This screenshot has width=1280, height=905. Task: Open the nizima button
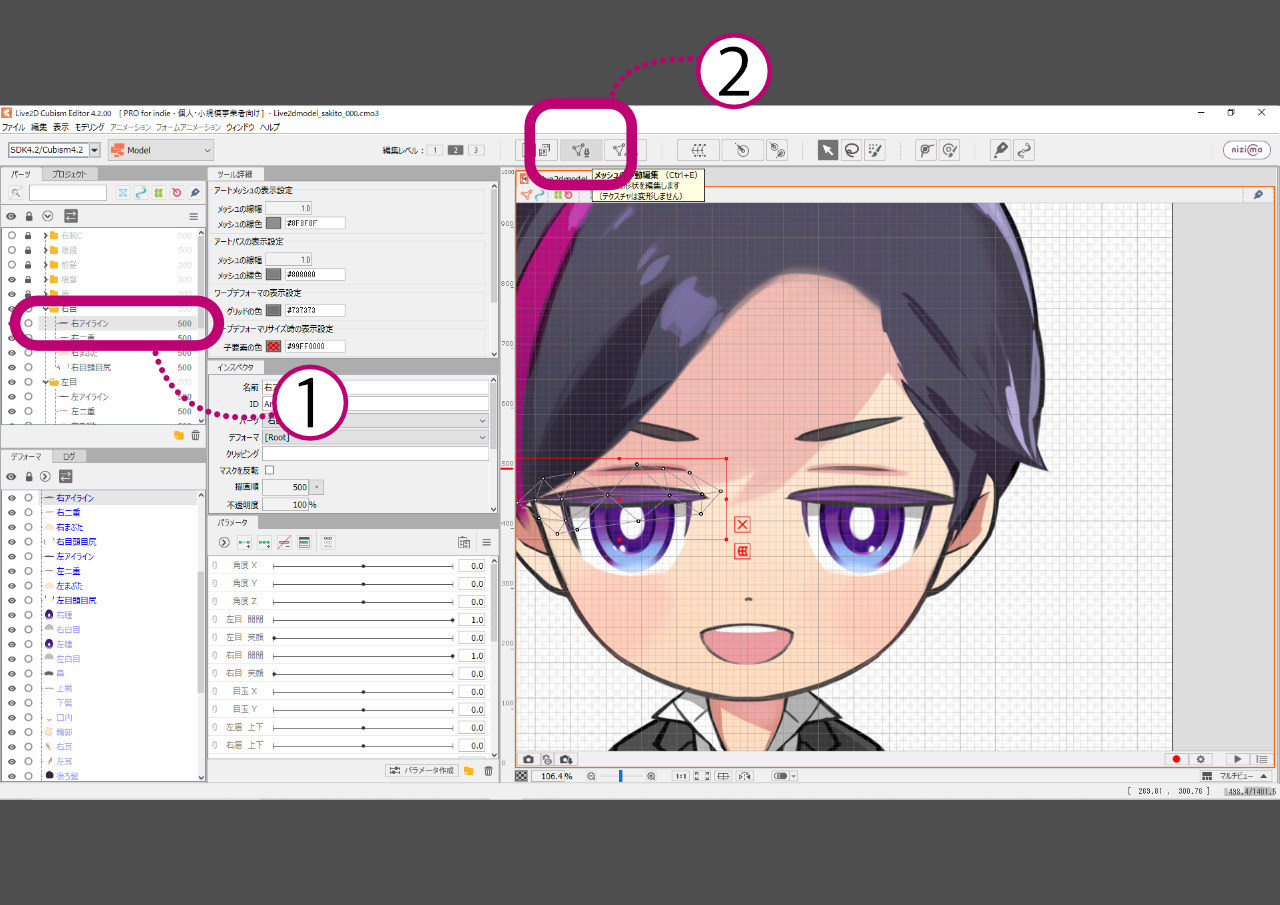1246,150
